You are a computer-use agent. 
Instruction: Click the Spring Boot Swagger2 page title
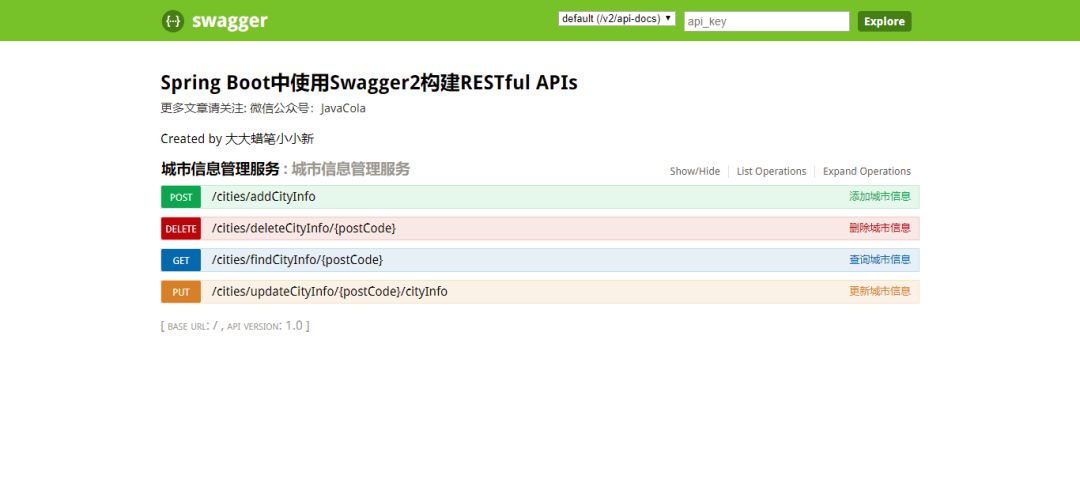point(369,83)
